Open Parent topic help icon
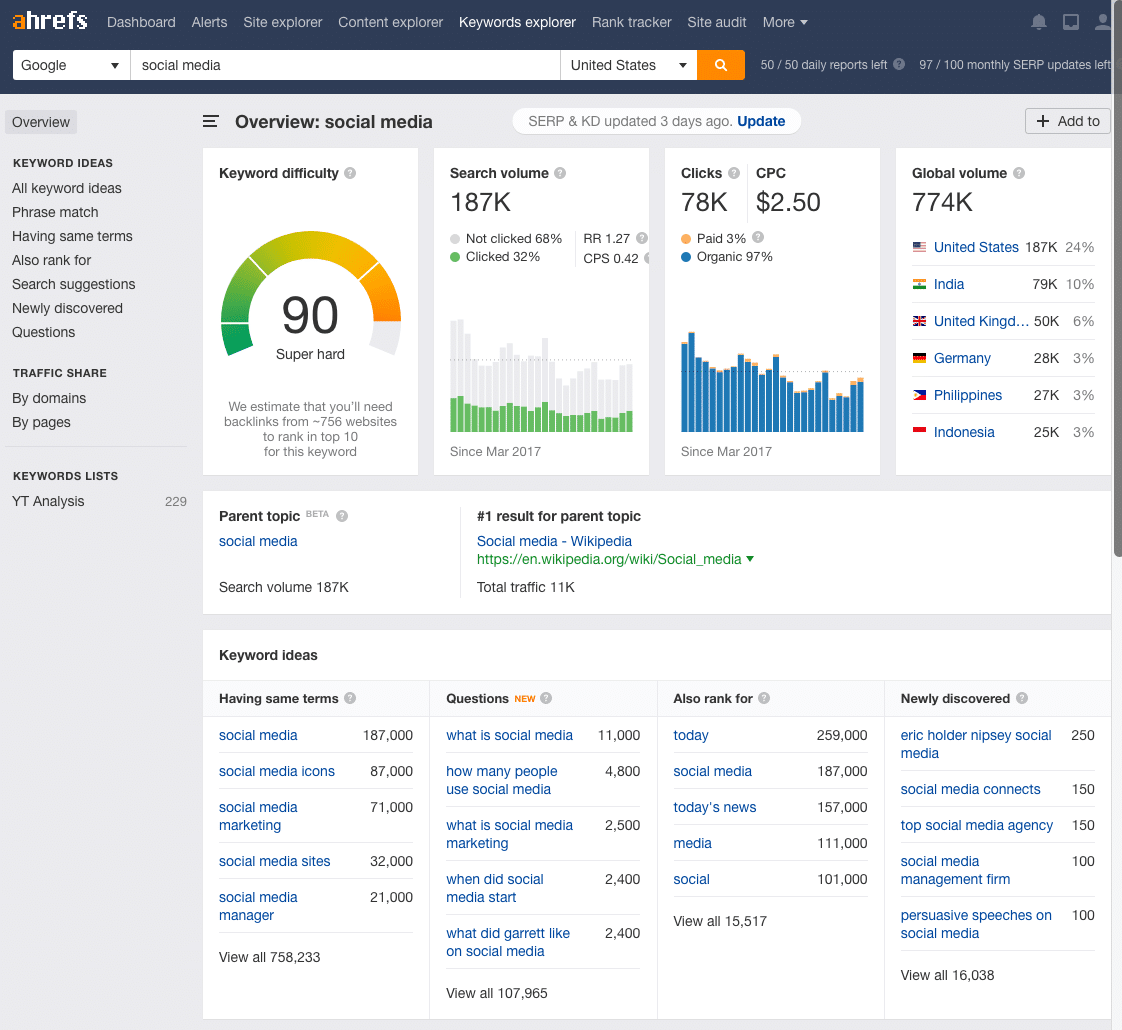The width and height of the screenshot is (1122, 1030). pyautogui.click(x=342, y=516)
